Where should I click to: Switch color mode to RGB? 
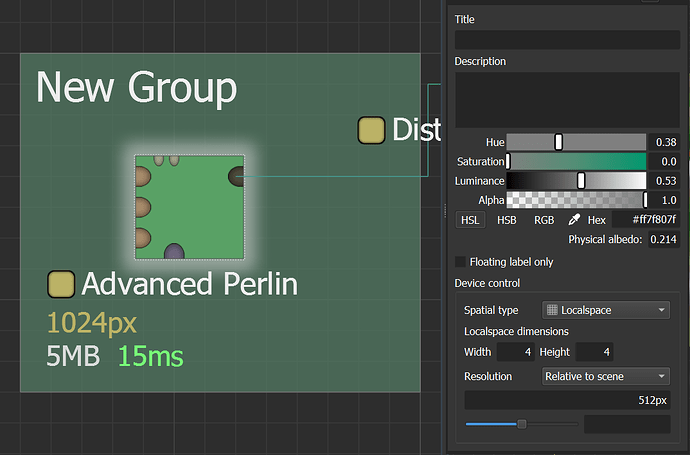pos(544,220)
